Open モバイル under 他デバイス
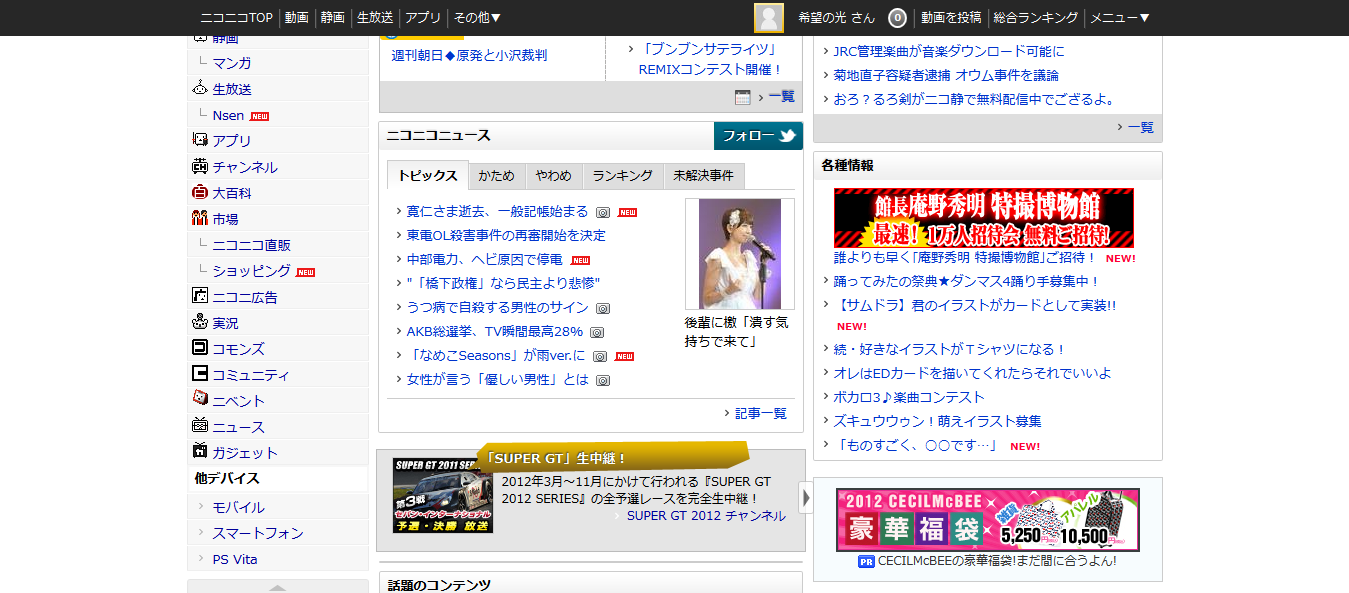The image size is (1349, 593). (x=239, y=507)
